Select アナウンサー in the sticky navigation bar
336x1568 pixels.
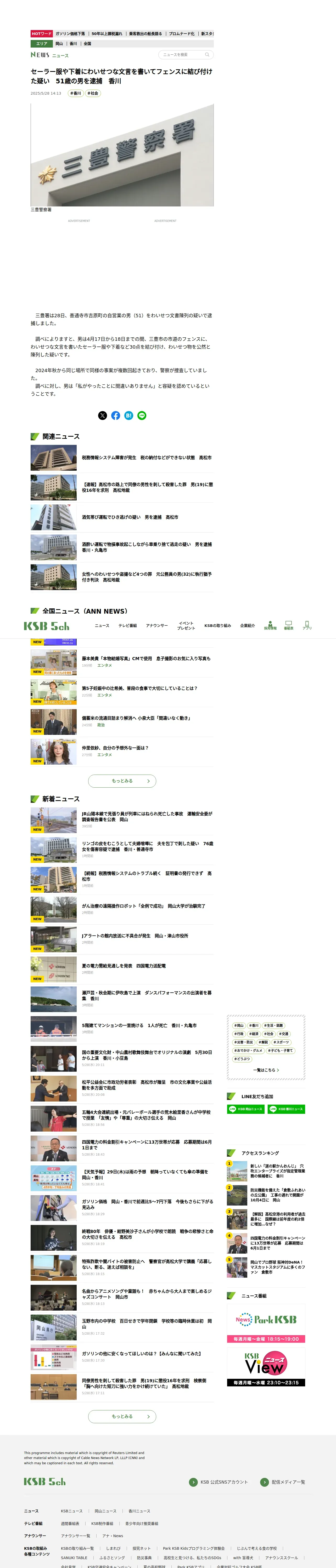pos(157,626)
